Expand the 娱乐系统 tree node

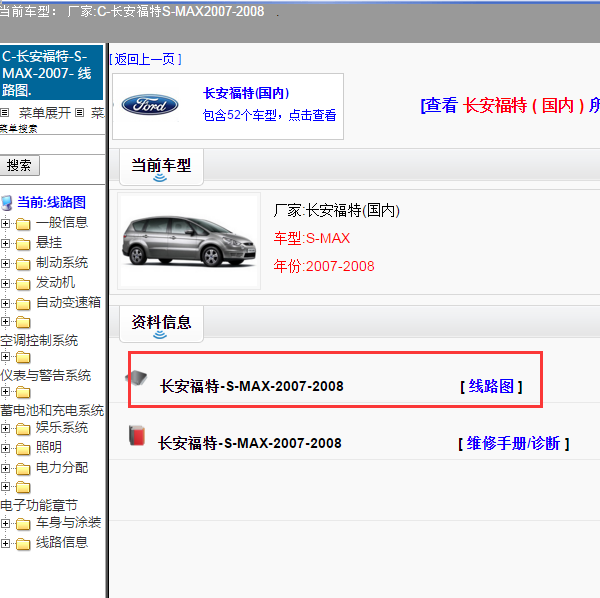(x=5, y=428)
